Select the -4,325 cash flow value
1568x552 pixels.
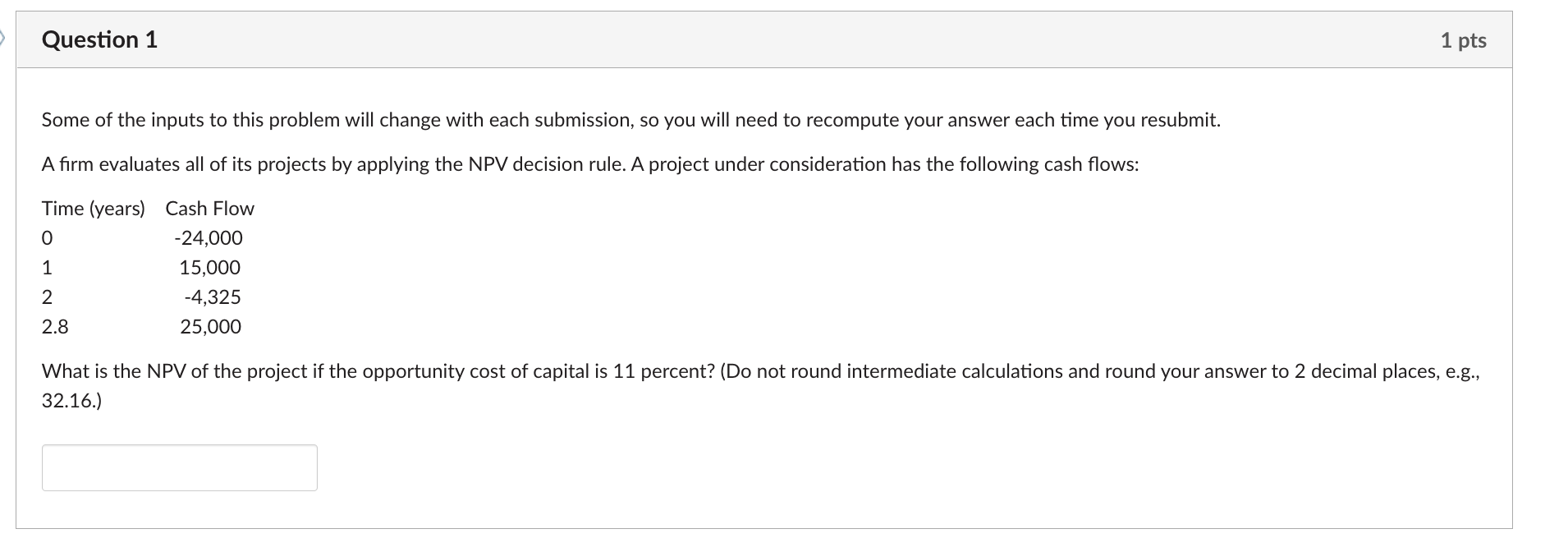point(212,297)
